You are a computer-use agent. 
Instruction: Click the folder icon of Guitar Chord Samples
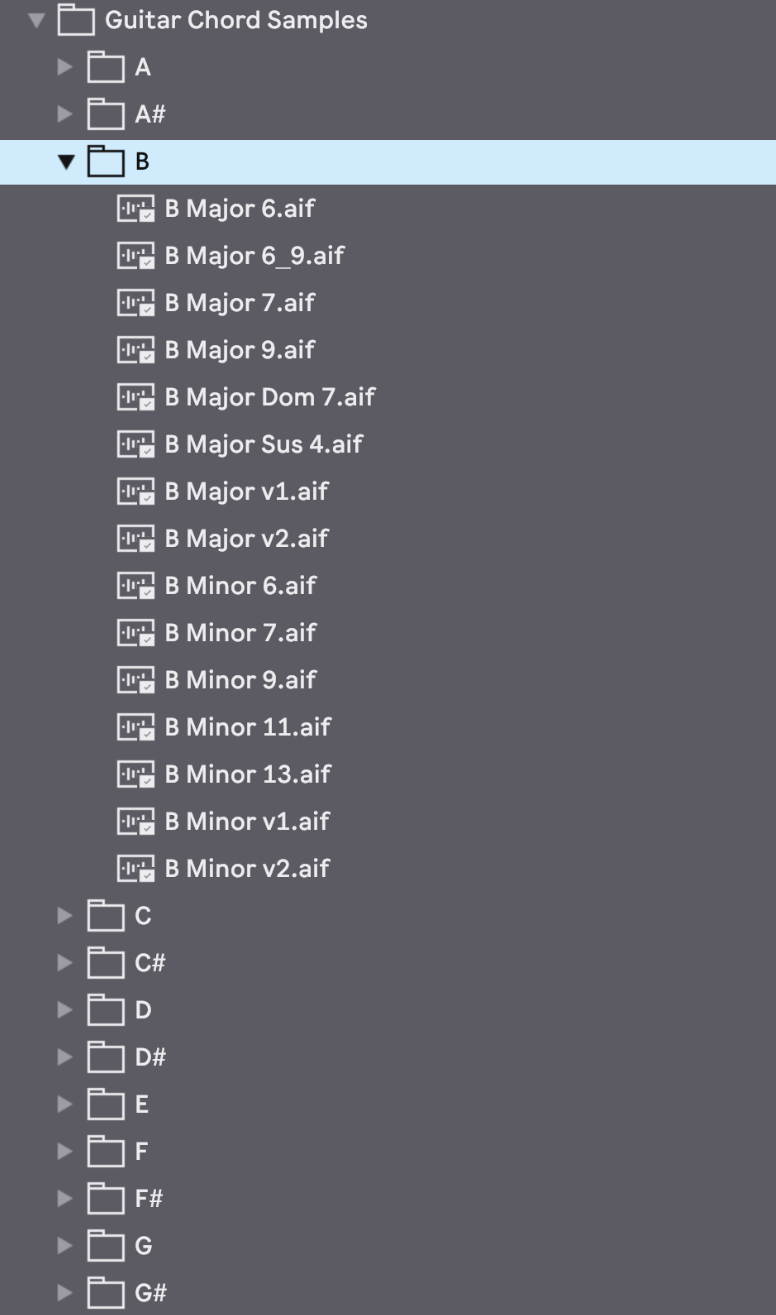(76, 20)
